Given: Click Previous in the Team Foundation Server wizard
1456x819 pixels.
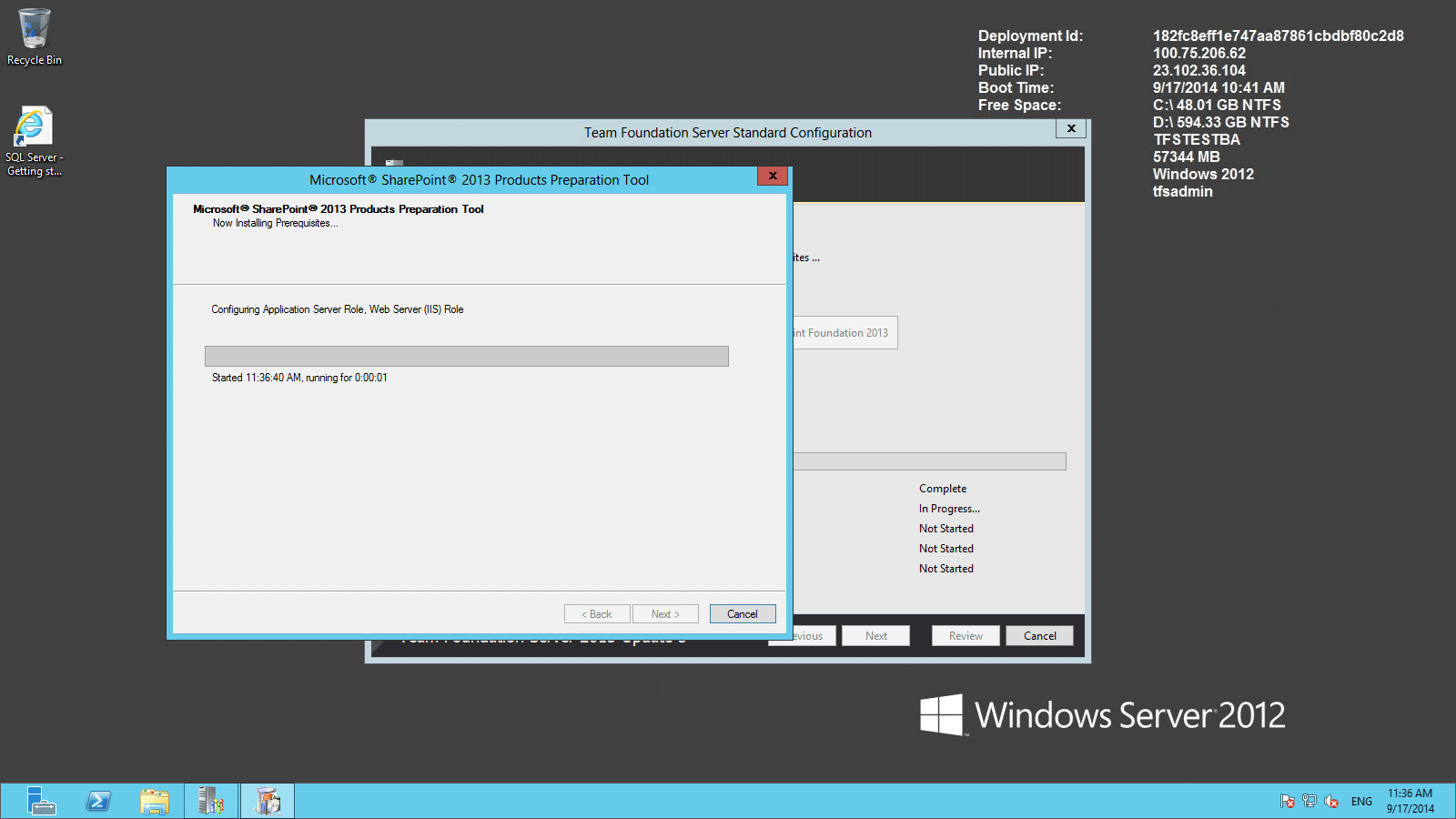Looking at the screenshot, I should point(802,635).
